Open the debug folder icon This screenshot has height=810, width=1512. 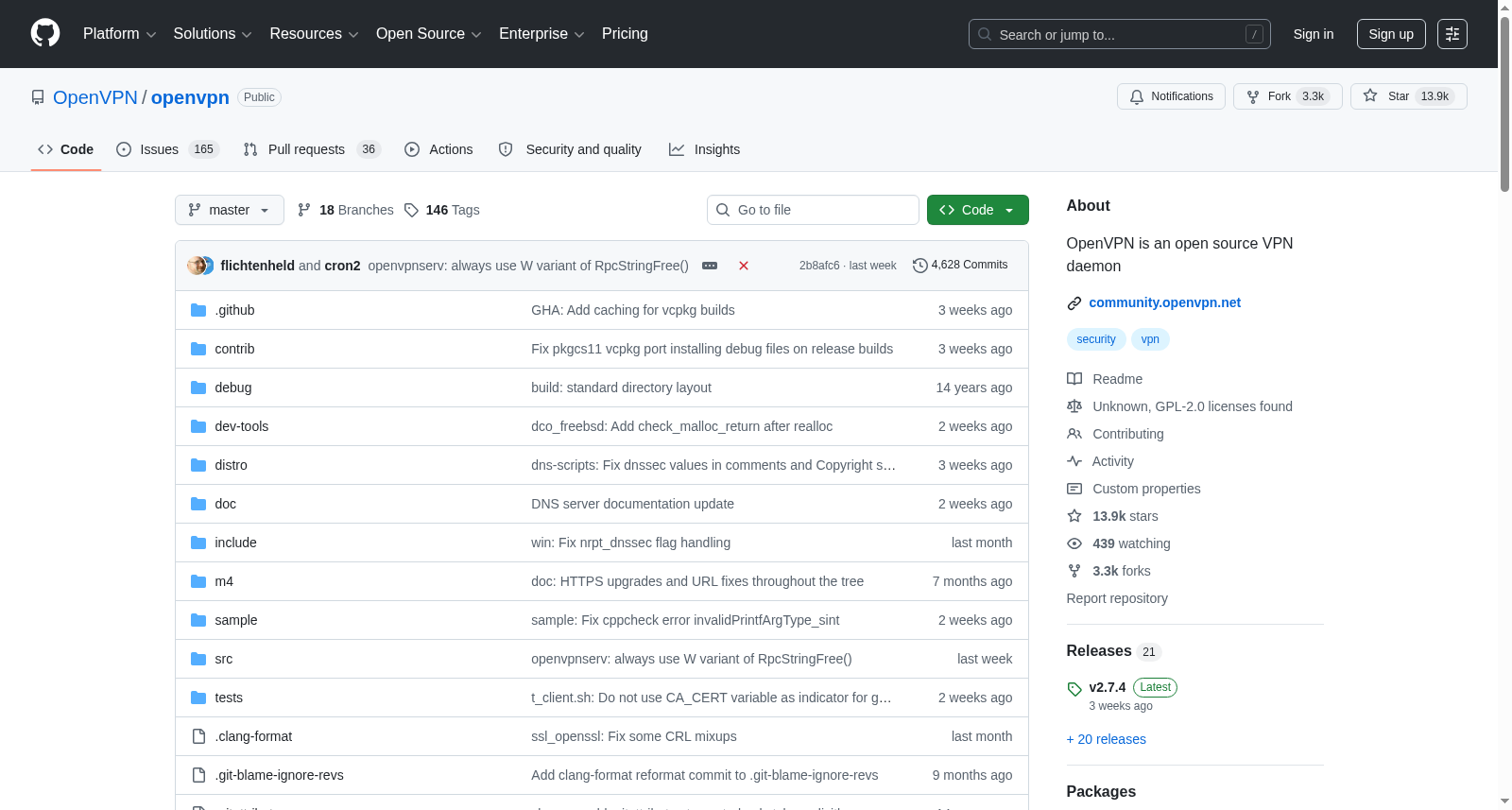coord(198,388)
